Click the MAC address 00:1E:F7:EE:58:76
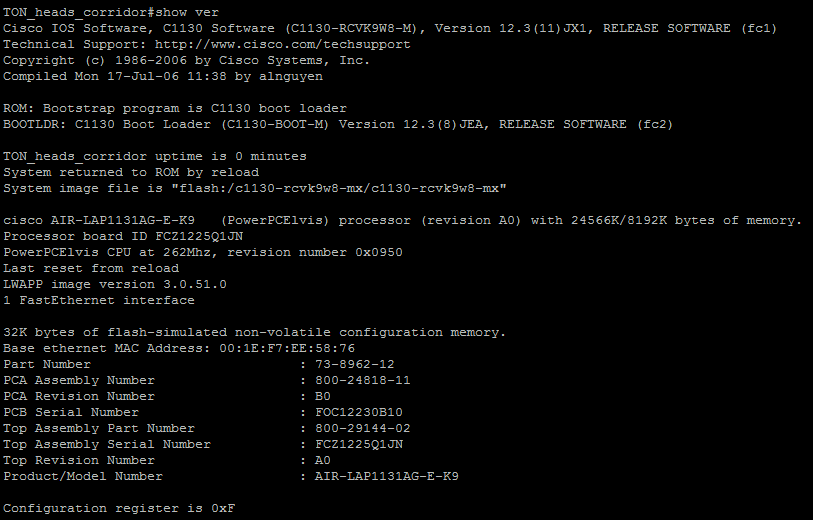 click(287, 348)
